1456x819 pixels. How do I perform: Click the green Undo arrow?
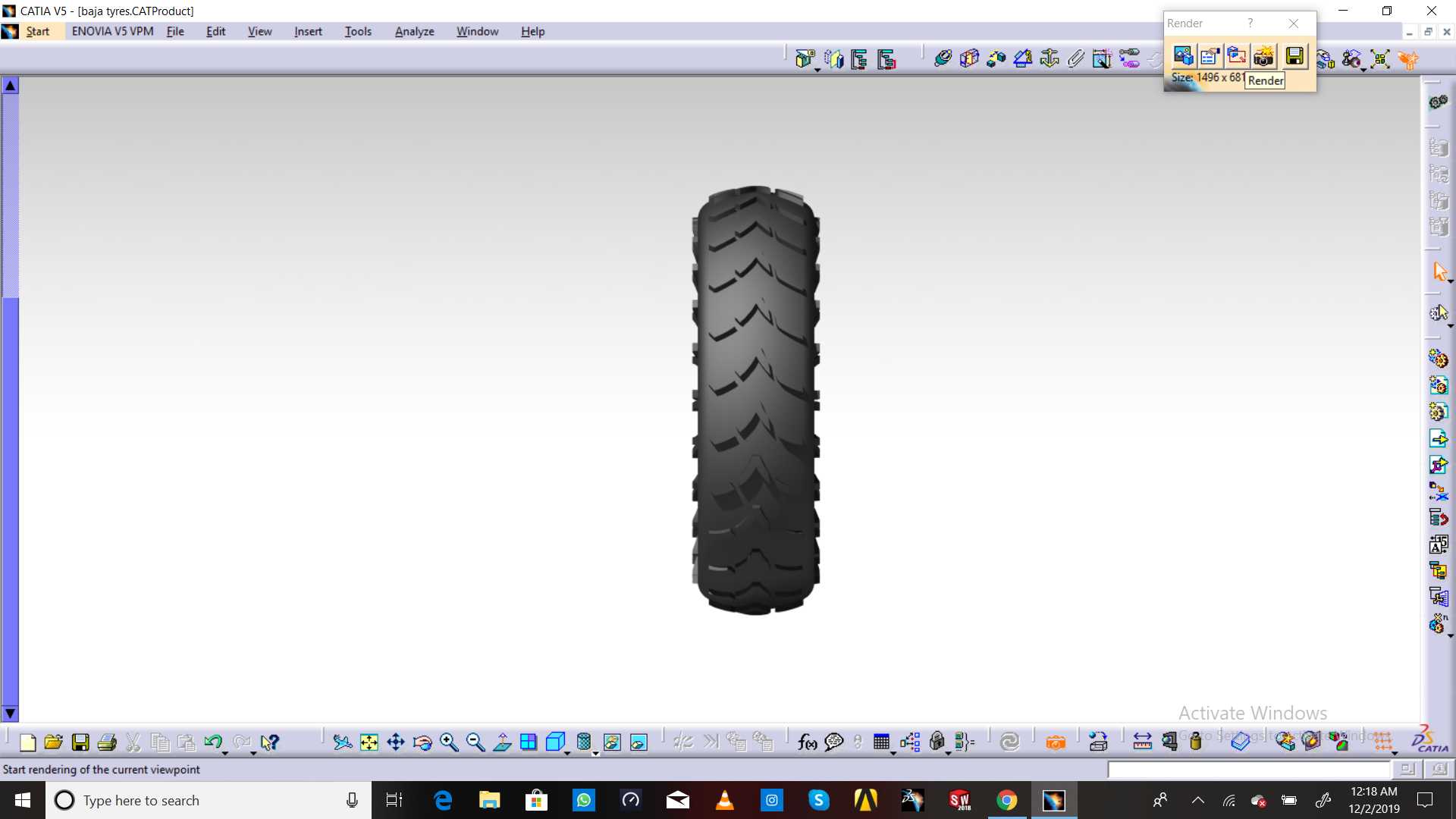tap(212, 742)
